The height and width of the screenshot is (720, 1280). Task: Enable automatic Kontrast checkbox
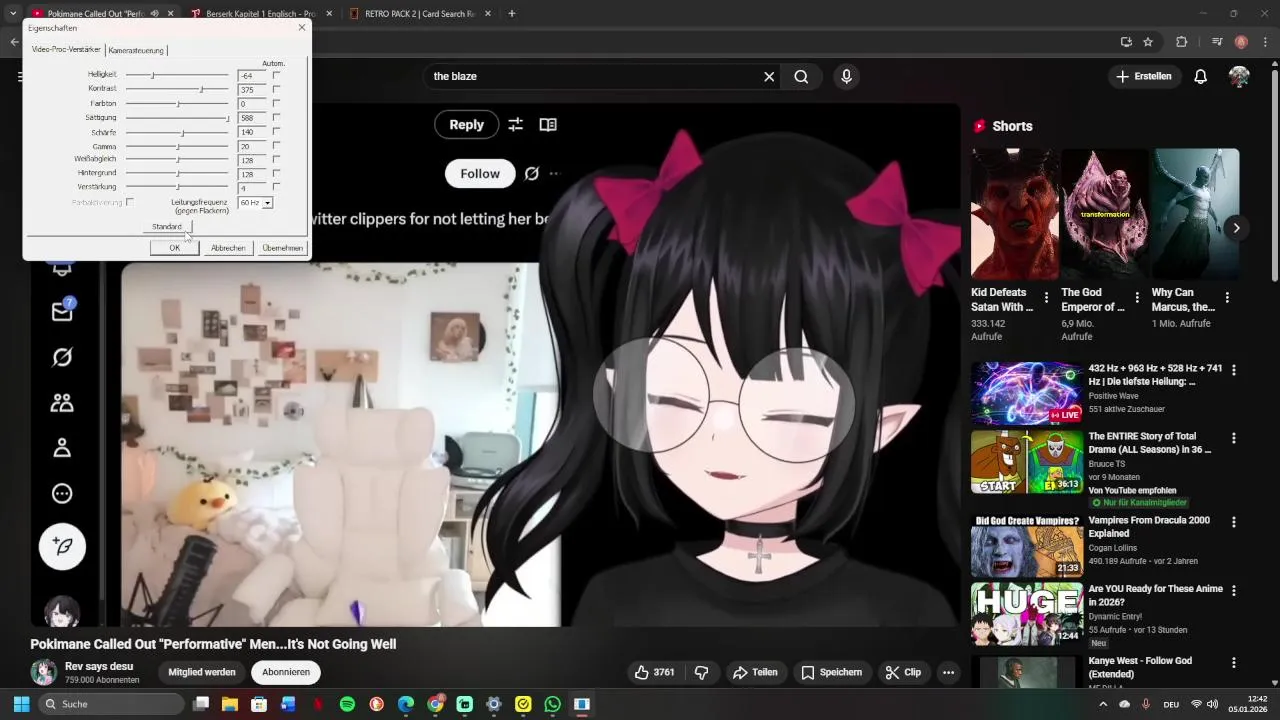pyautogui.click(x=276, y=89)
